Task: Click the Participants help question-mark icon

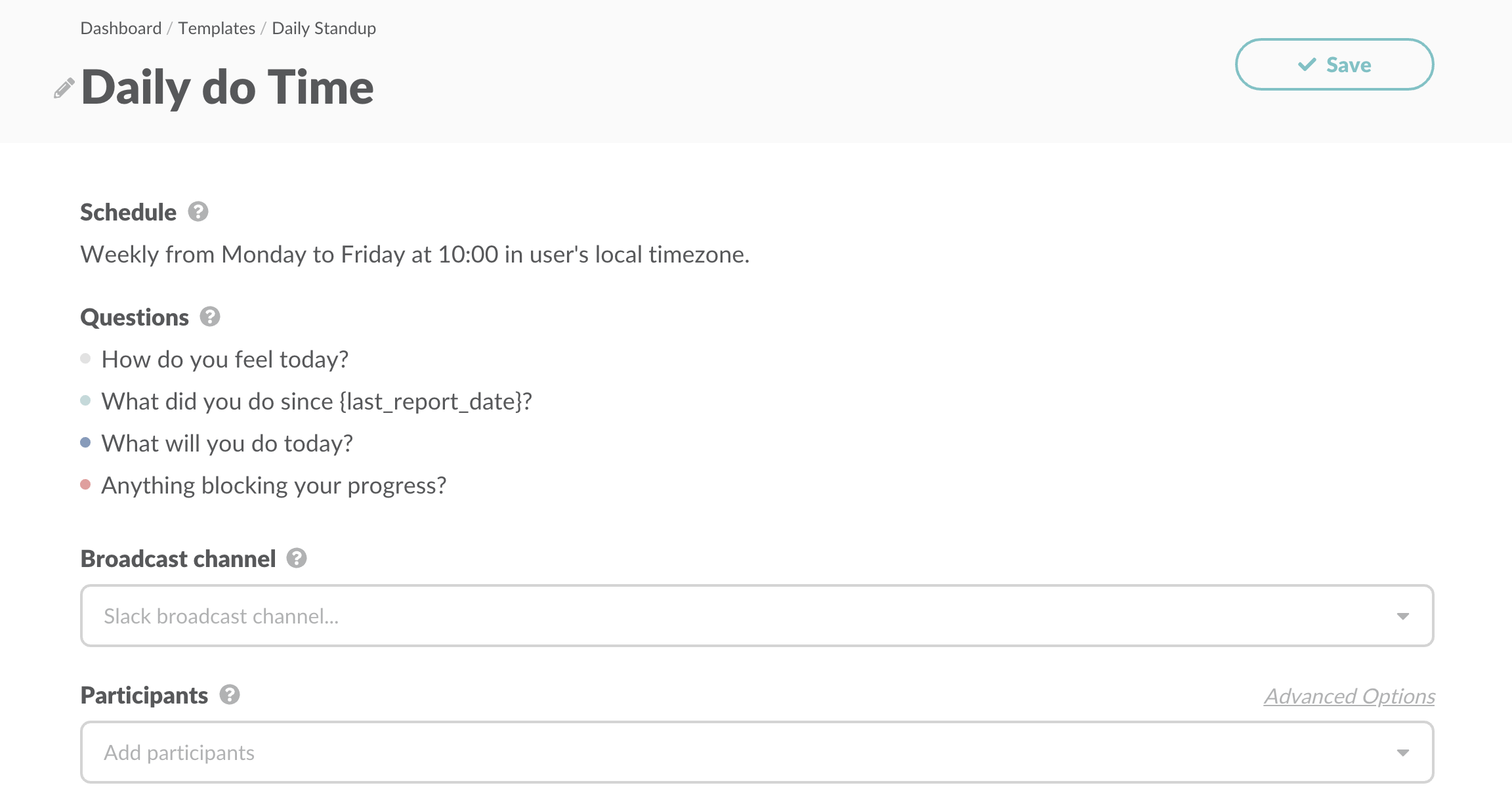Action: click(230, 695)
